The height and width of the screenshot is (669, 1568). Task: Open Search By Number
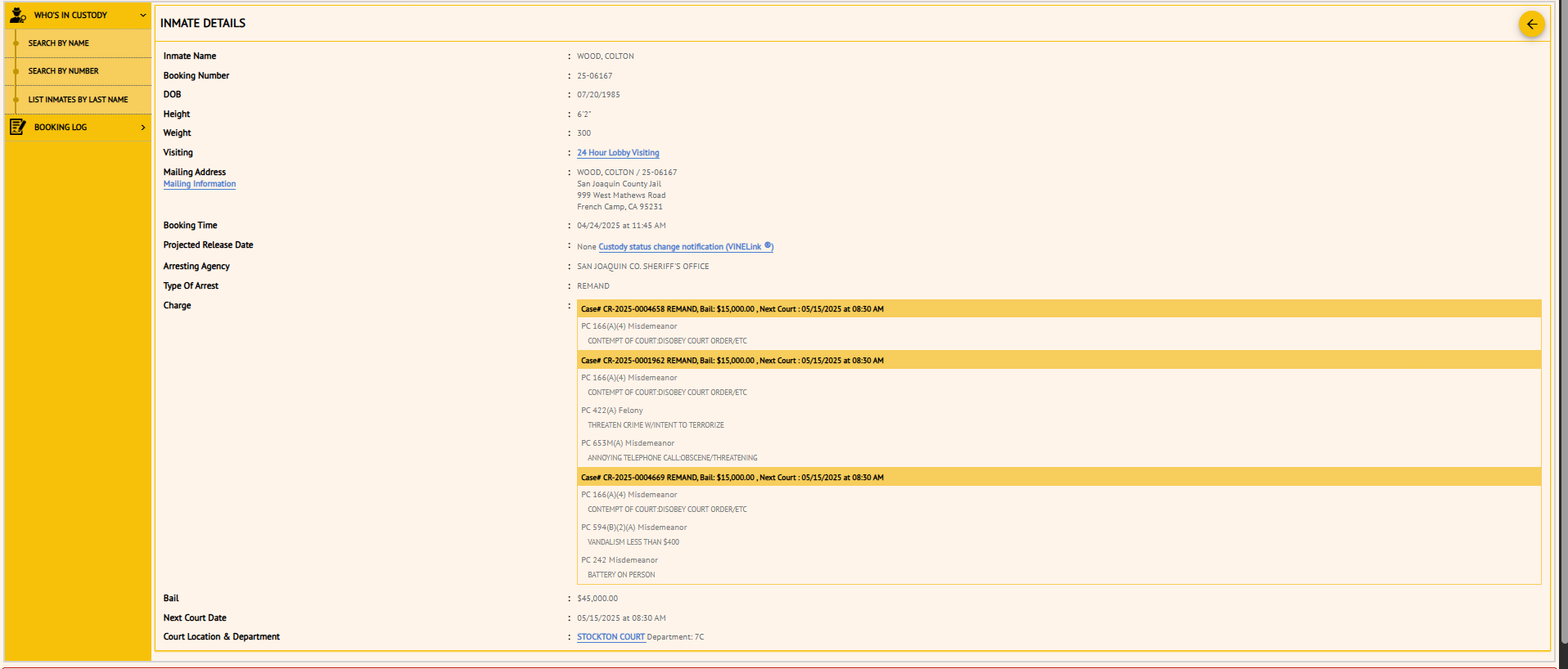pos(78,71)
